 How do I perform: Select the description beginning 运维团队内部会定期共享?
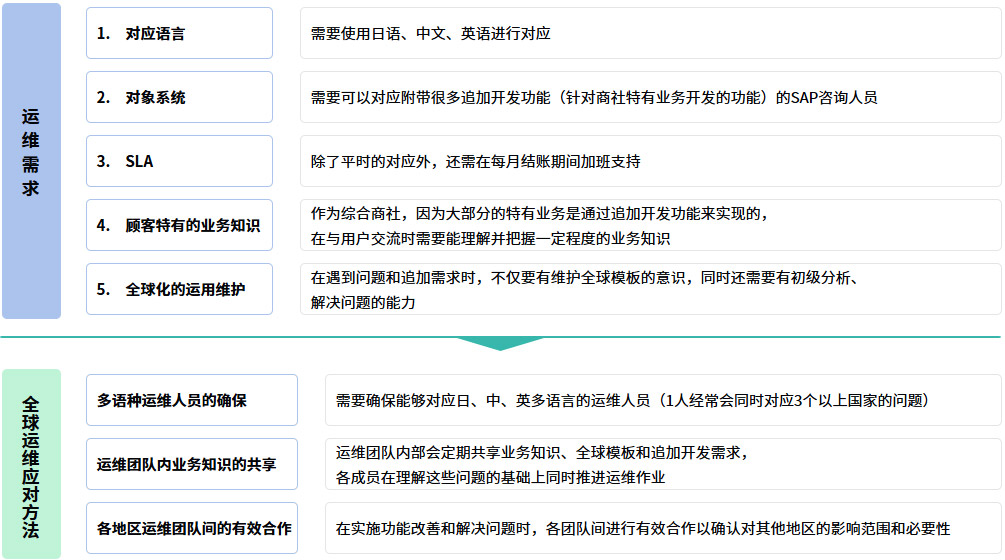(x=662, y=464)
